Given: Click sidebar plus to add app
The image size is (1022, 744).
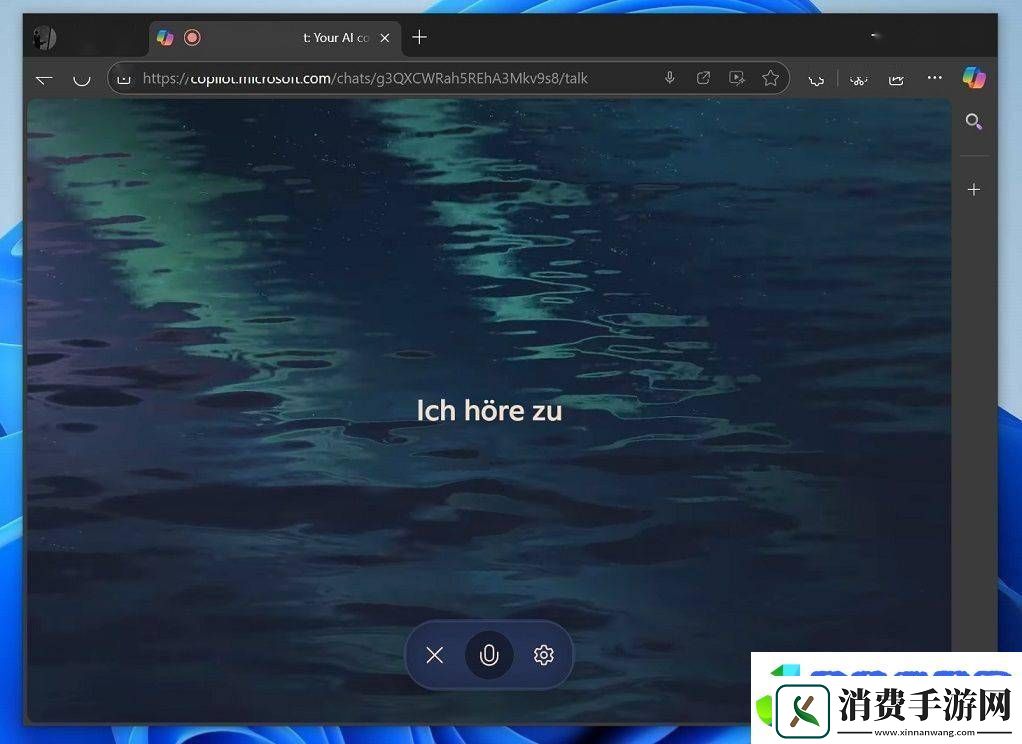Looking at the screenshot, I should pyautogui.click(x=973, y=189).
